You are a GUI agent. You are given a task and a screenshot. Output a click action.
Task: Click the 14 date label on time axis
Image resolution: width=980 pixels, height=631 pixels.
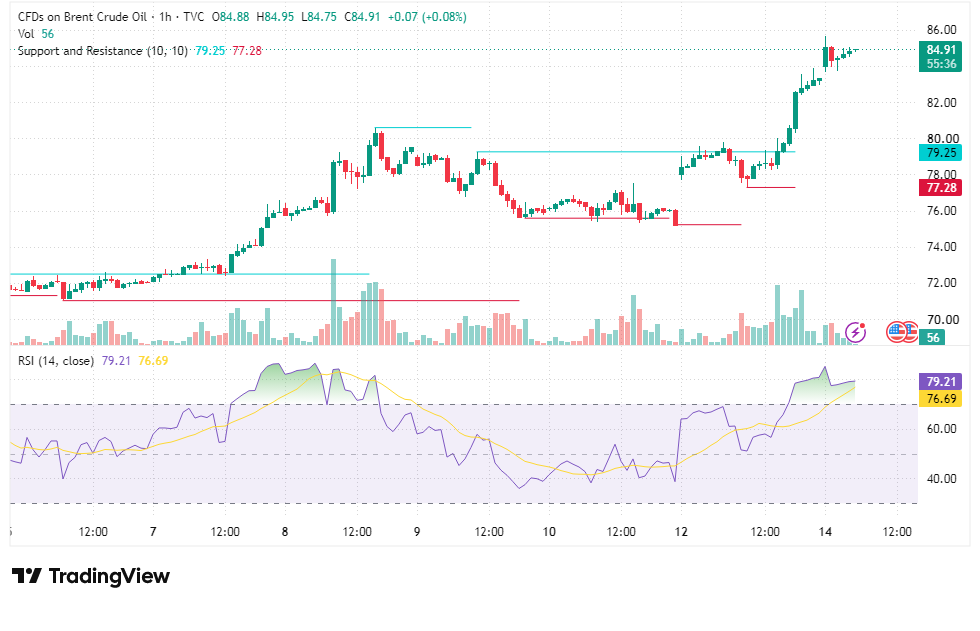tap(825, 532)
